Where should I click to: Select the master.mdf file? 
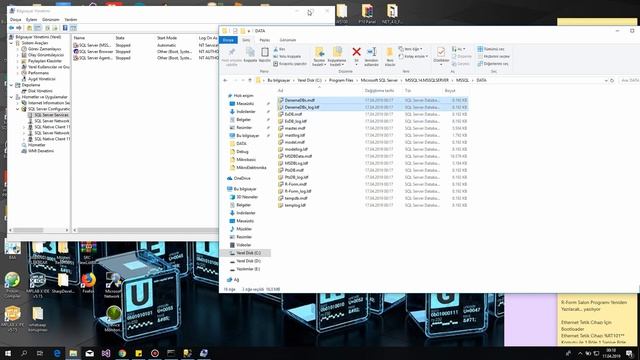pos(295,128)
